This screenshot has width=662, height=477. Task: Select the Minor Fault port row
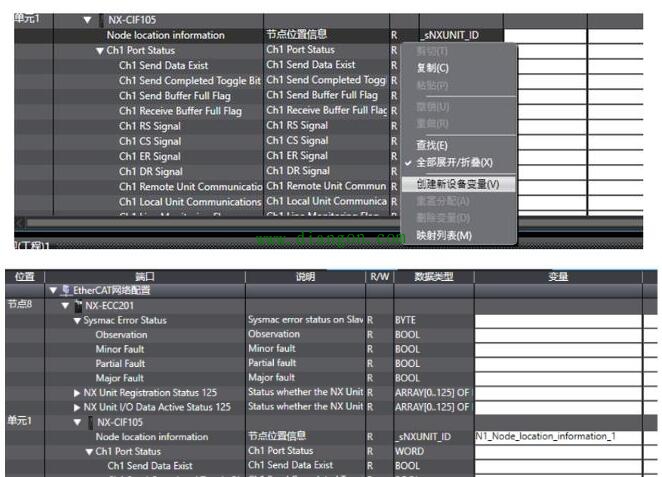[x=120, y=349]
